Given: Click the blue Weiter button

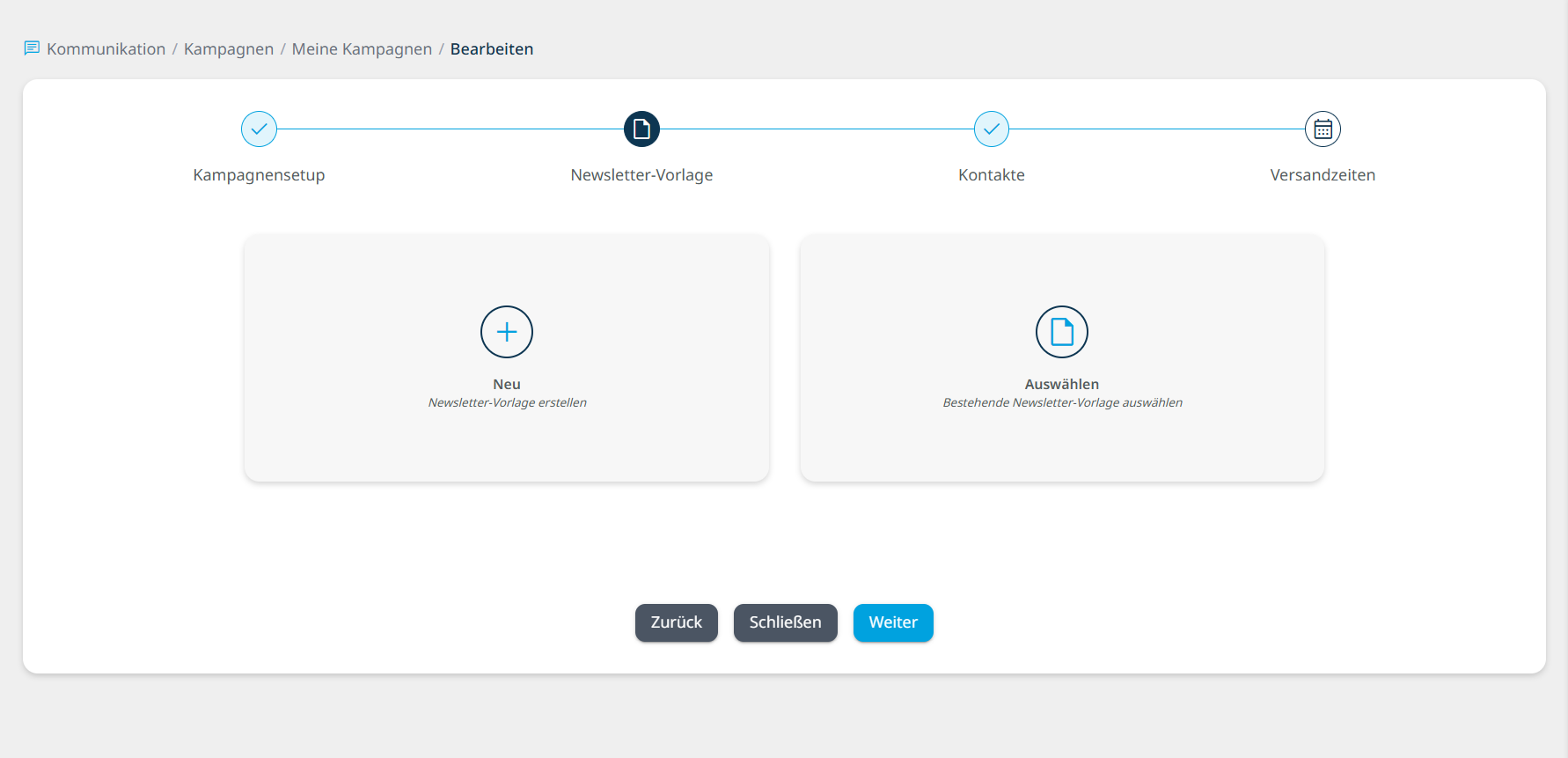Looking at the screenshot, I should [x=893, y=622].
